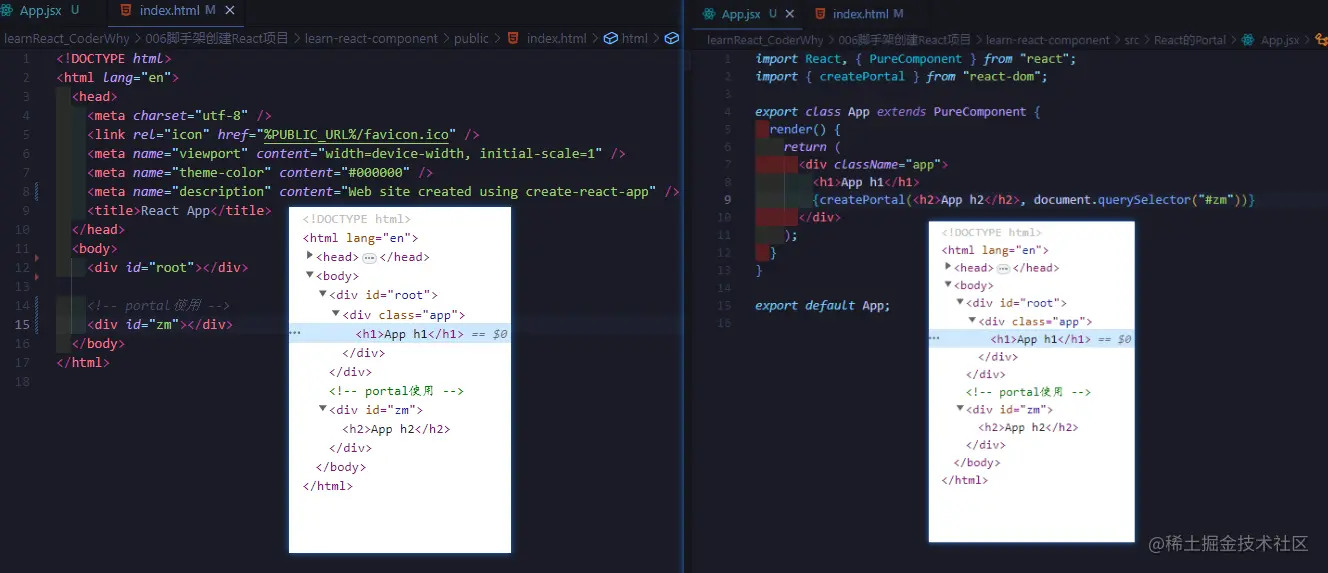Click export default App line

pyautogui.click(x=822, y=305)
